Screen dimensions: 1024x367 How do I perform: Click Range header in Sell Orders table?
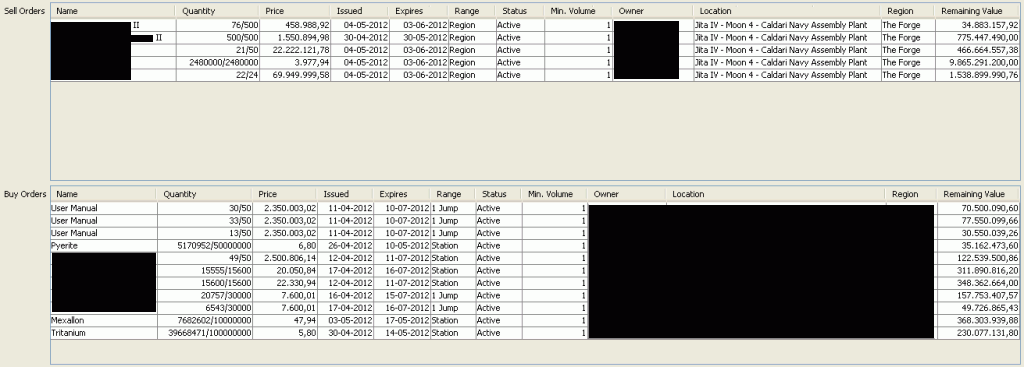tap(471, 11)
